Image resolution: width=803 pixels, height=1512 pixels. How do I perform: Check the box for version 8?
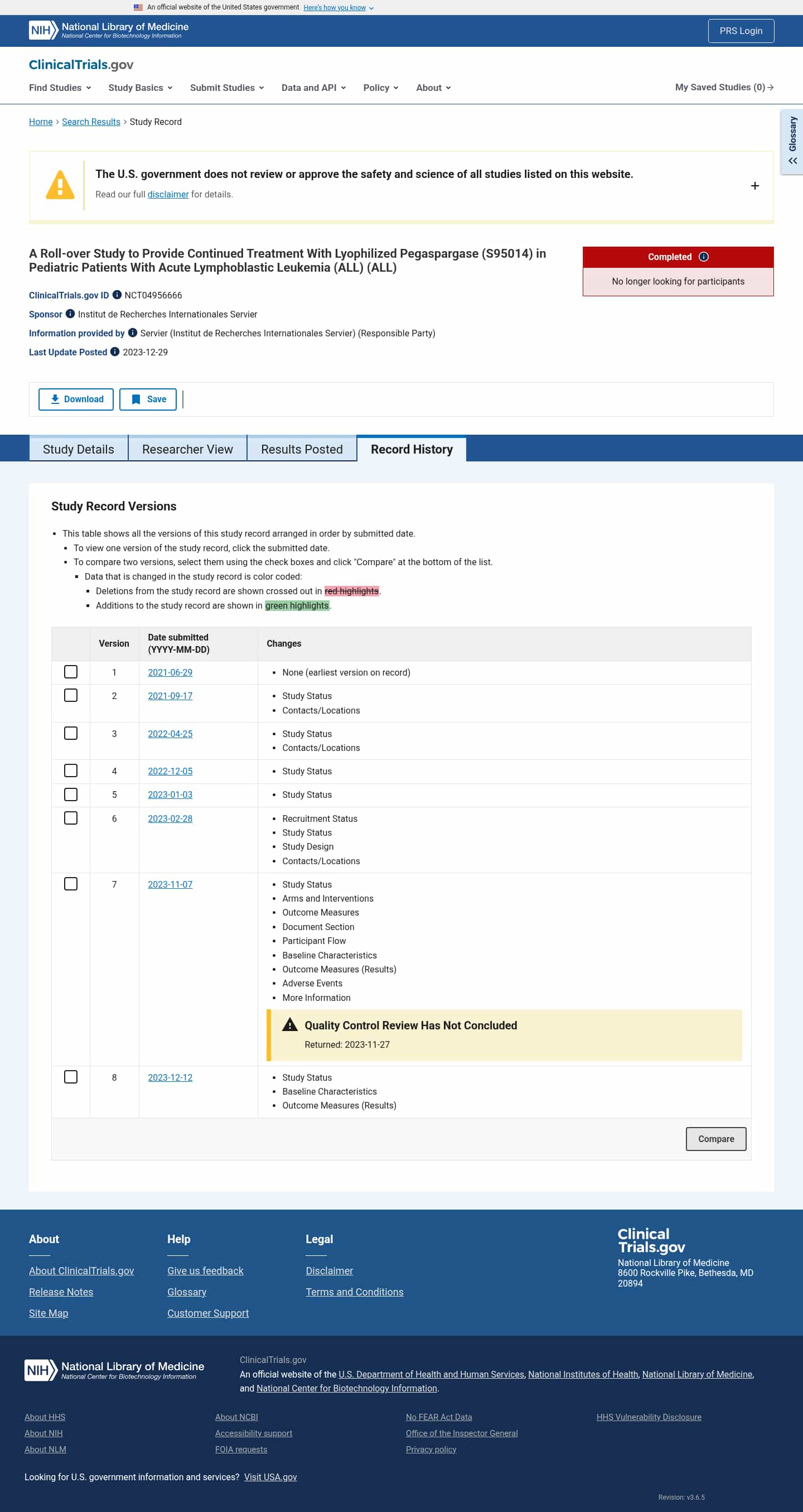(x=70, y=1077)
